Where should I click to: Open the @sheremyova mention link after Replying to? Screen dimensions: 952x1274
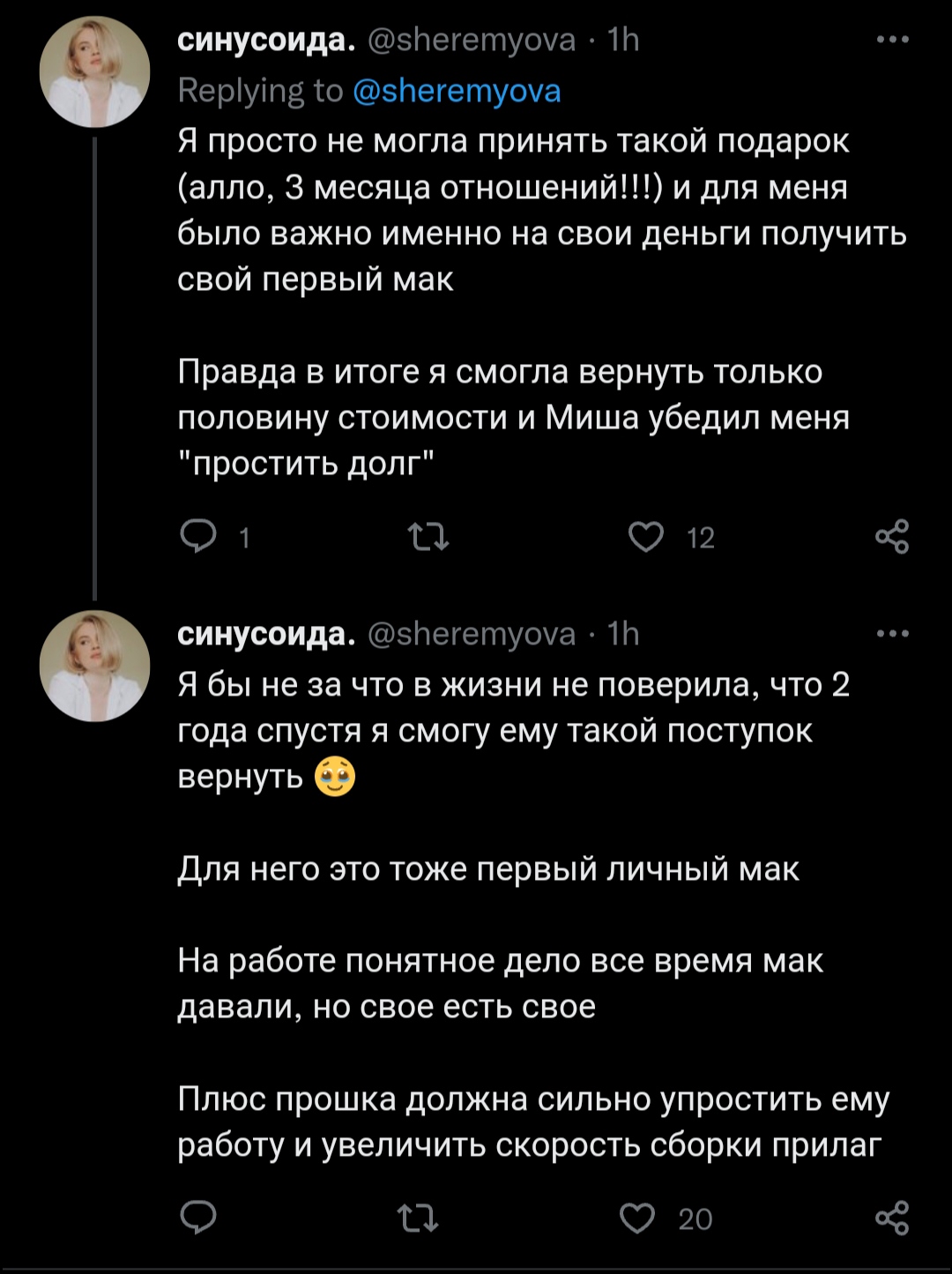point(457,91)
